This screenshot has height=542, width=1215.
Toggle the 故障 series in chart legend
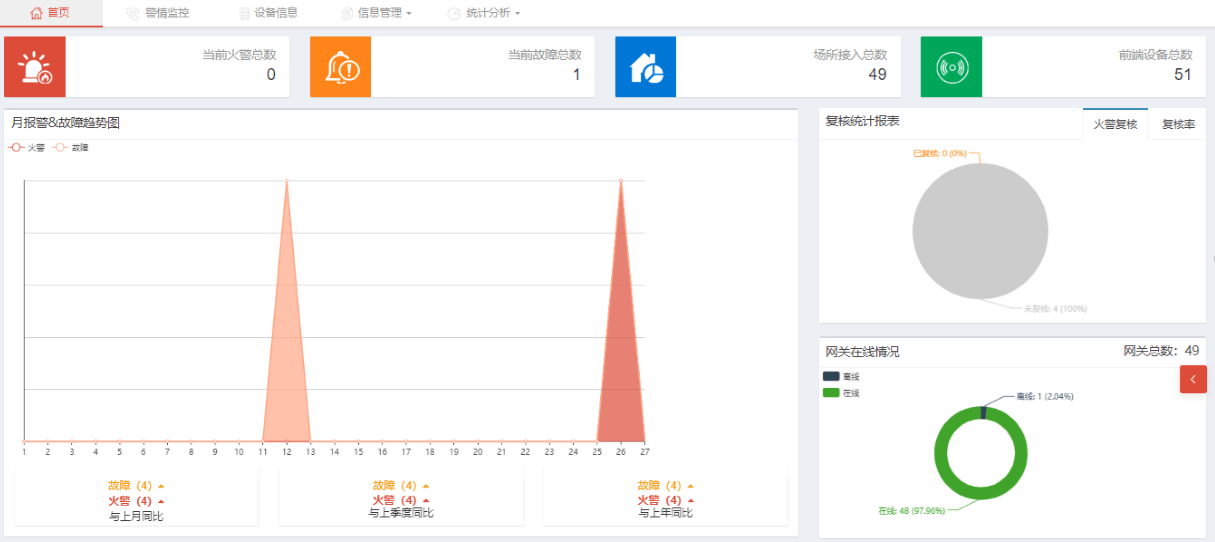[70, 147]
